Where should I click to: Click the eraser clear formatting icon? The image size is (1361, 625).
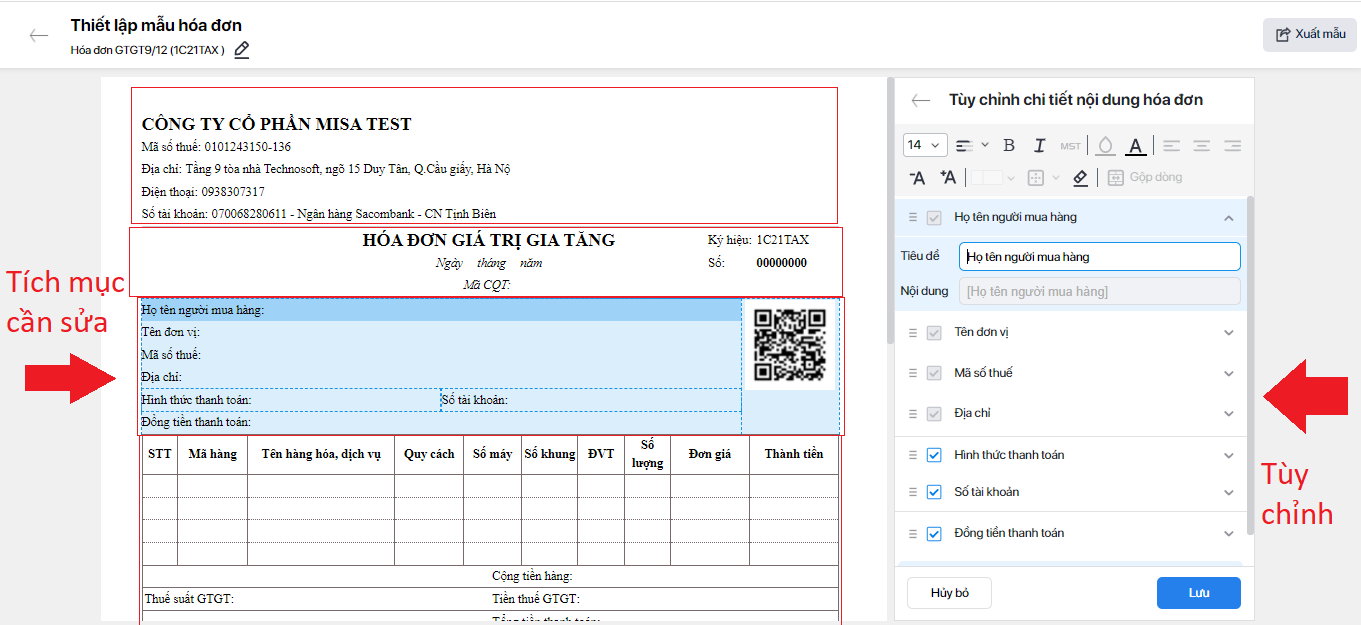[1080, 177]
